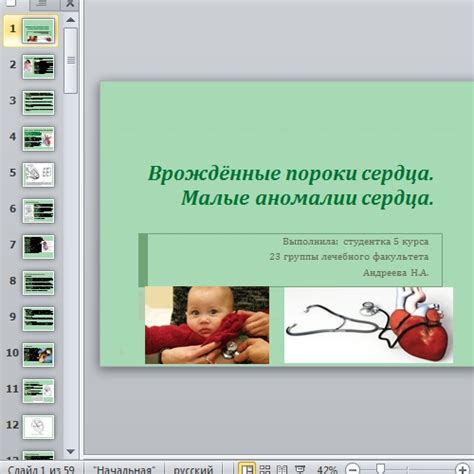Click the zoom in plus button
474x474 pixels.
tap(463, 469)
